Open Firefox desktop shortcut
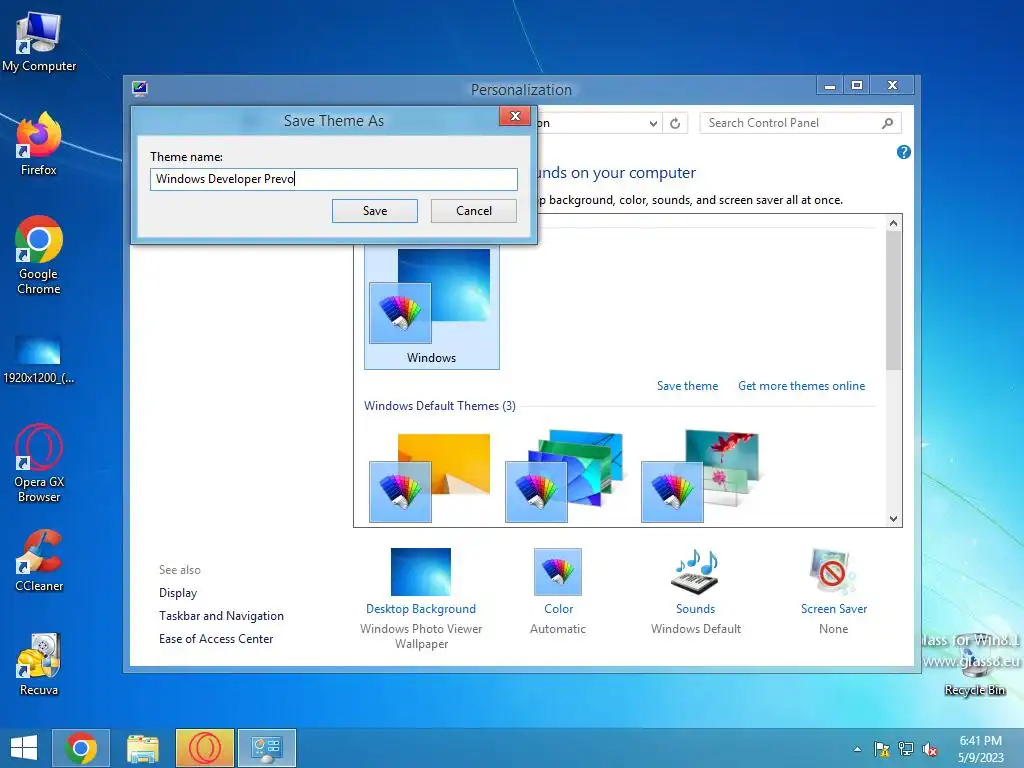This screenshot has width=1024, height=768. pyautogui.click(x=39, y=144)
